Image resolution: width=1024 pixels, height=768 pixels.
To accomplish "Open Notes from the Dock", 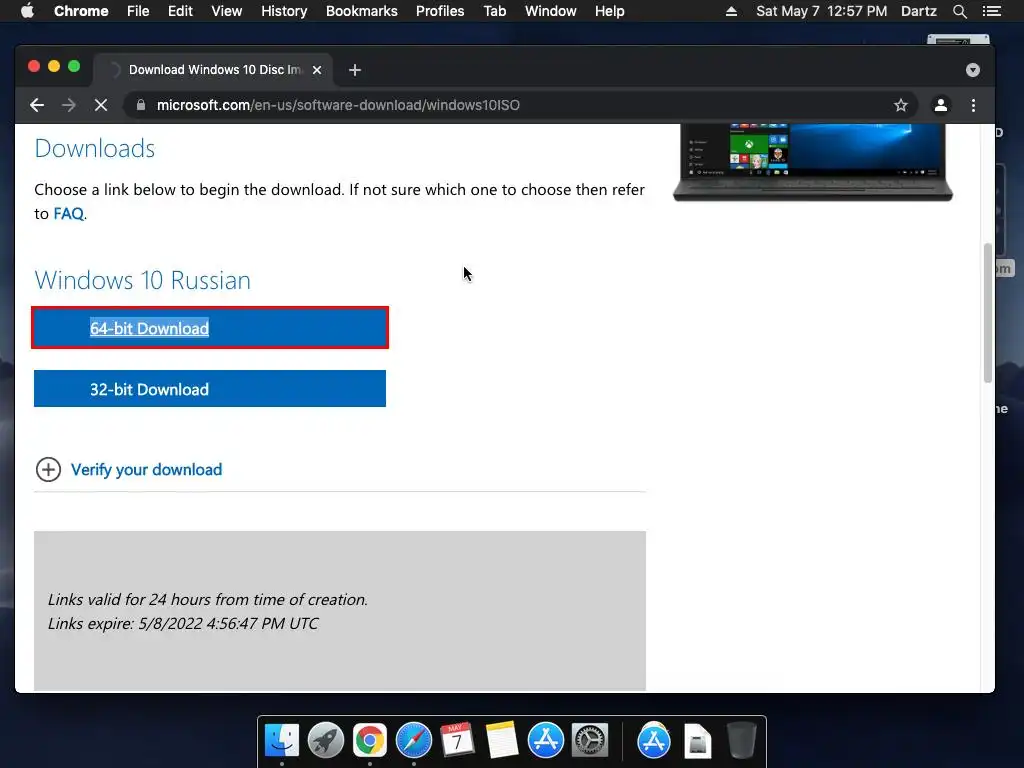I will tap(502, 741).
